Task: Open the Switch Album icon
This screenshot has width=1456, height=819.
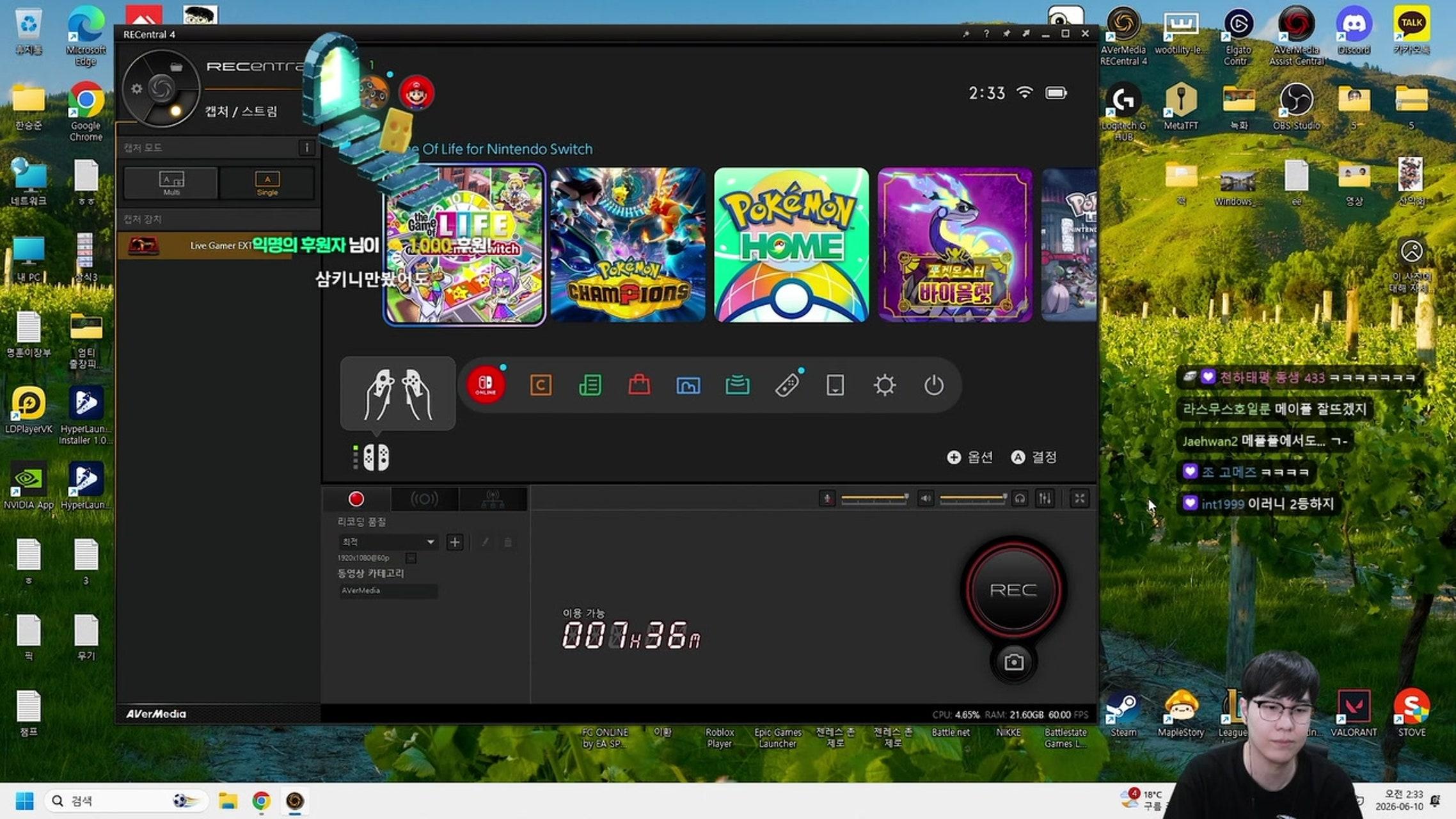Action: point(688,385)
